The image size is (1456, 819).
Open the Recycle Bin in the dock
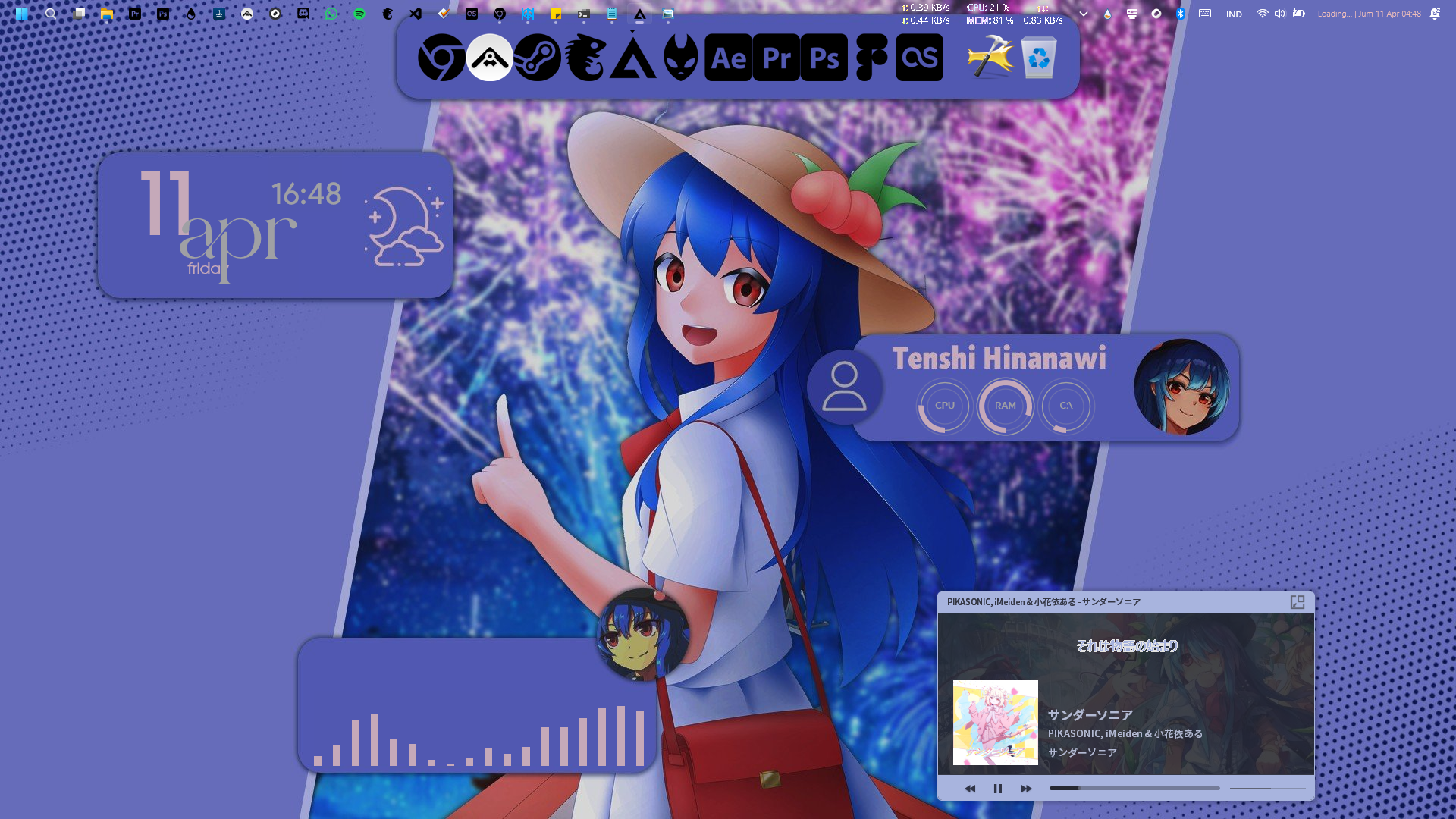1039,58
